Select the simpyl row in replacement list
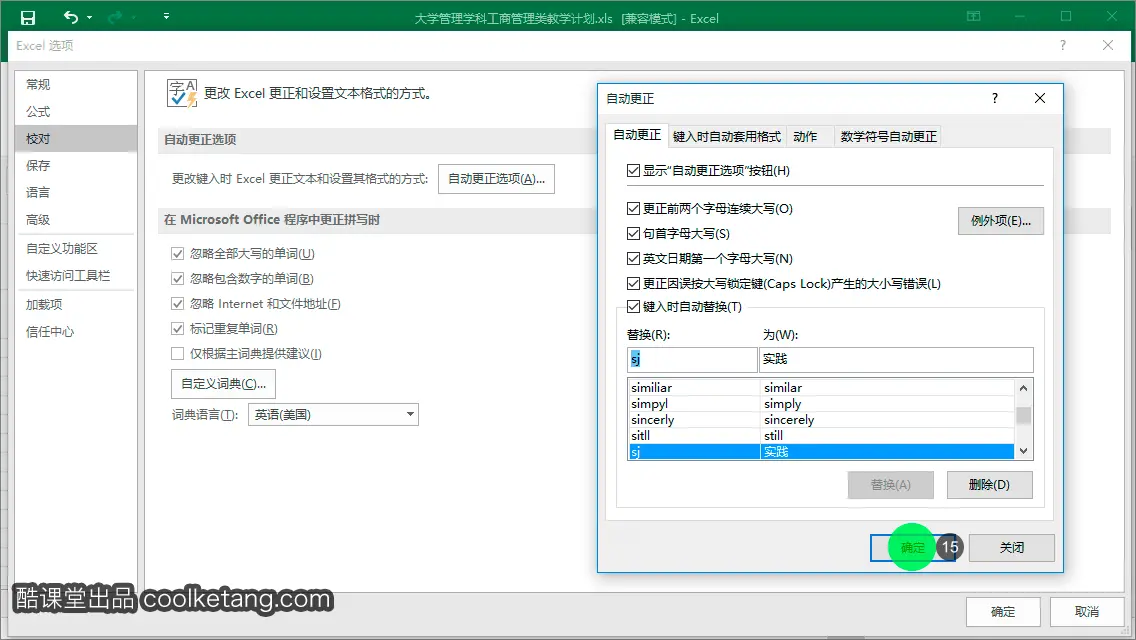The height and width of the screenshot is (640, 1136). (821, 404)
